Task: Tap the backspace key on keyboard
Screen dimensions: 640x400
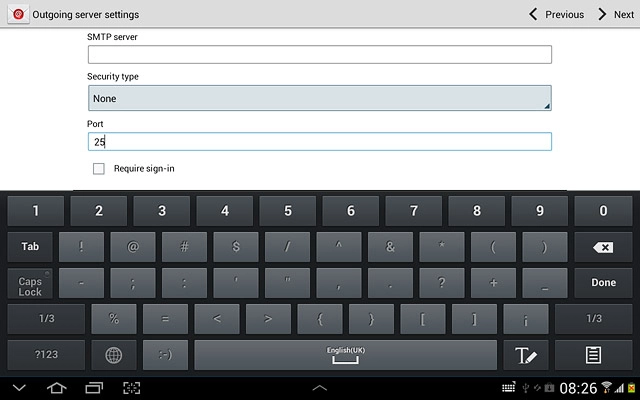Action: tap(603, 247)
